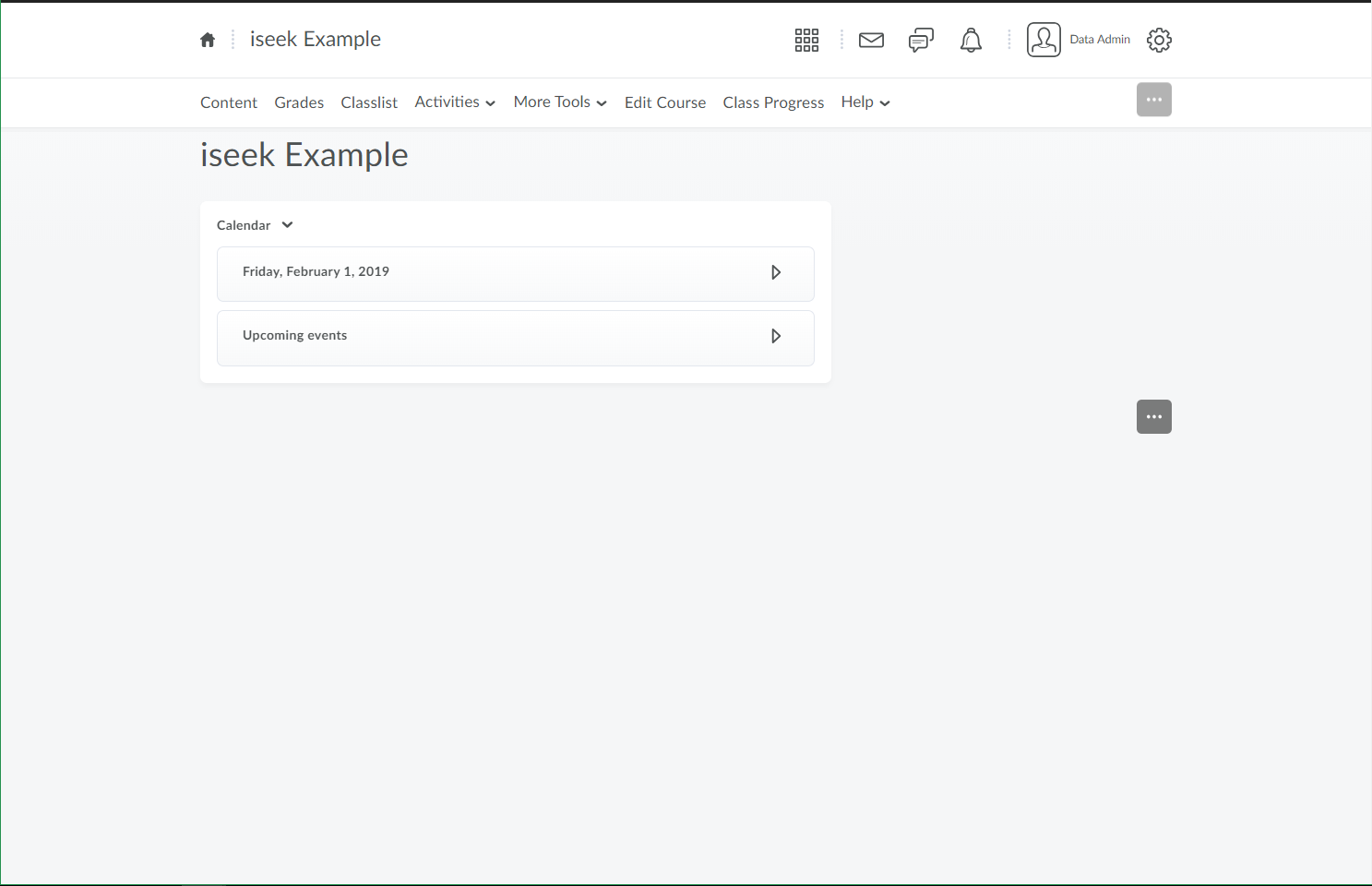Open the Class Progress link

tap(773, 102)
